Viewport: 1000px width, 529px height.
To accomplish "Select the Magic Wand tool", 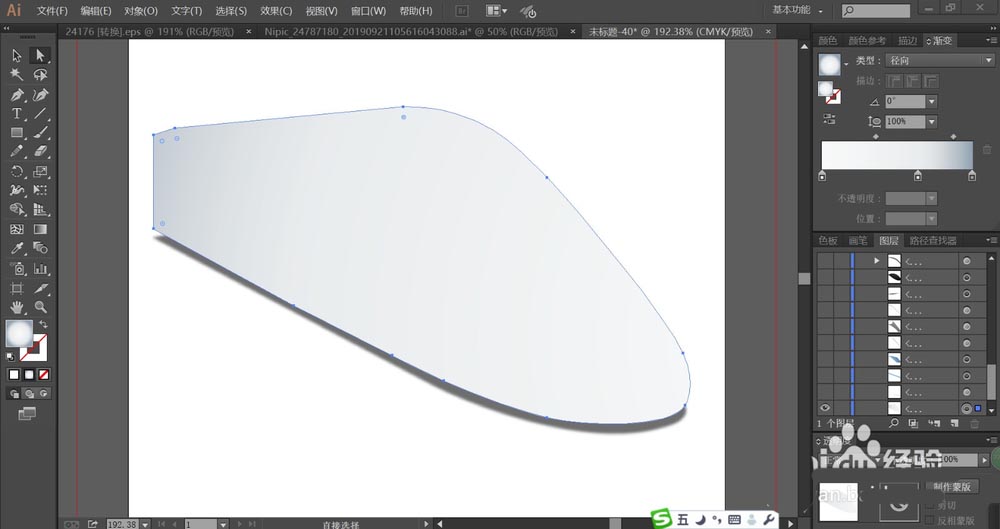I will tap(17, 75).
